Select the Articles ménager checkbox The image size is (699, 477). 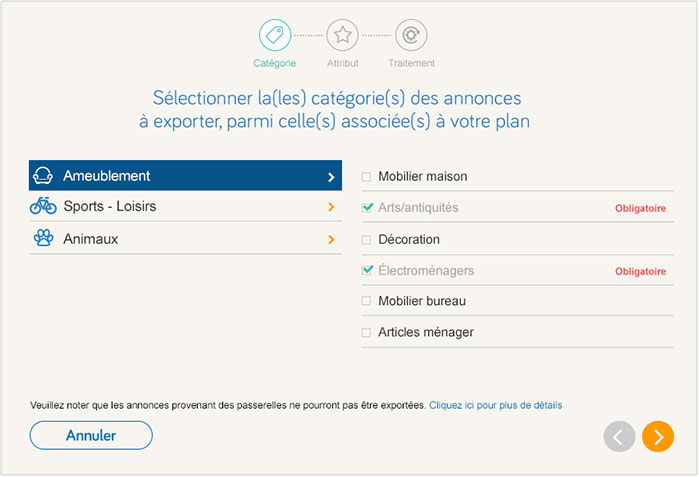(x=367, y=332)
